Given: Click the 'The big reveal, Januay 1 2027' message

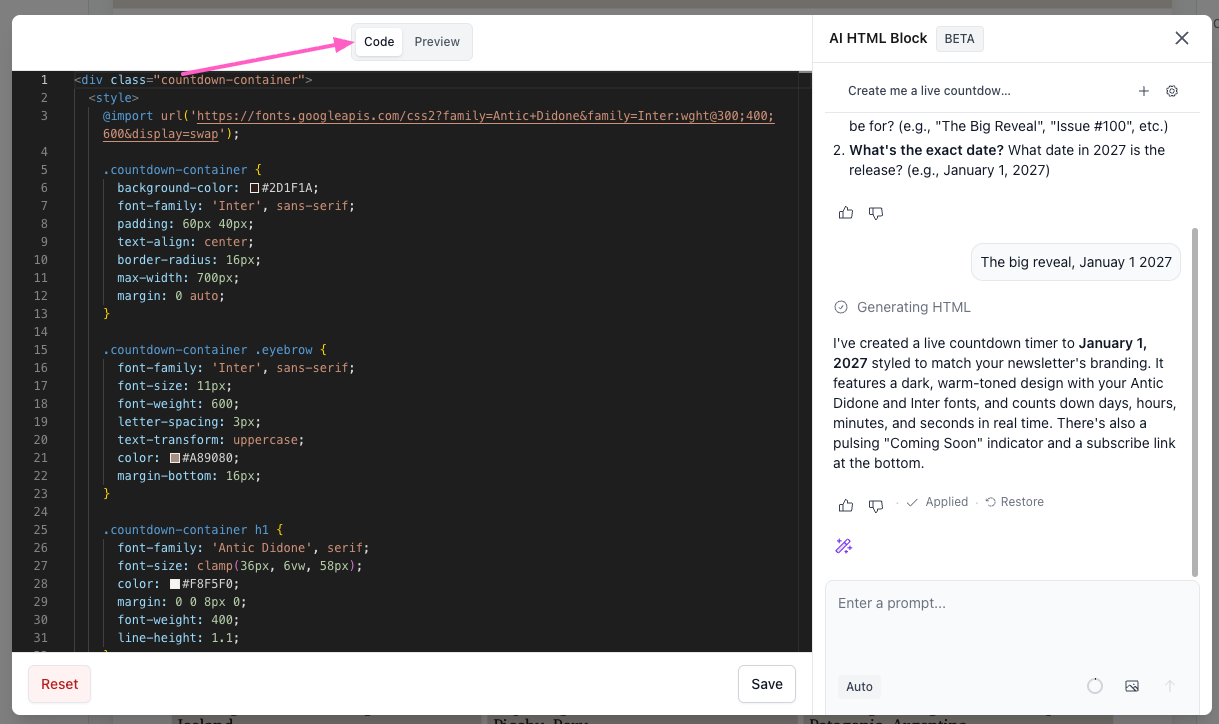Looking at the screenshot, I should 1076,262.
